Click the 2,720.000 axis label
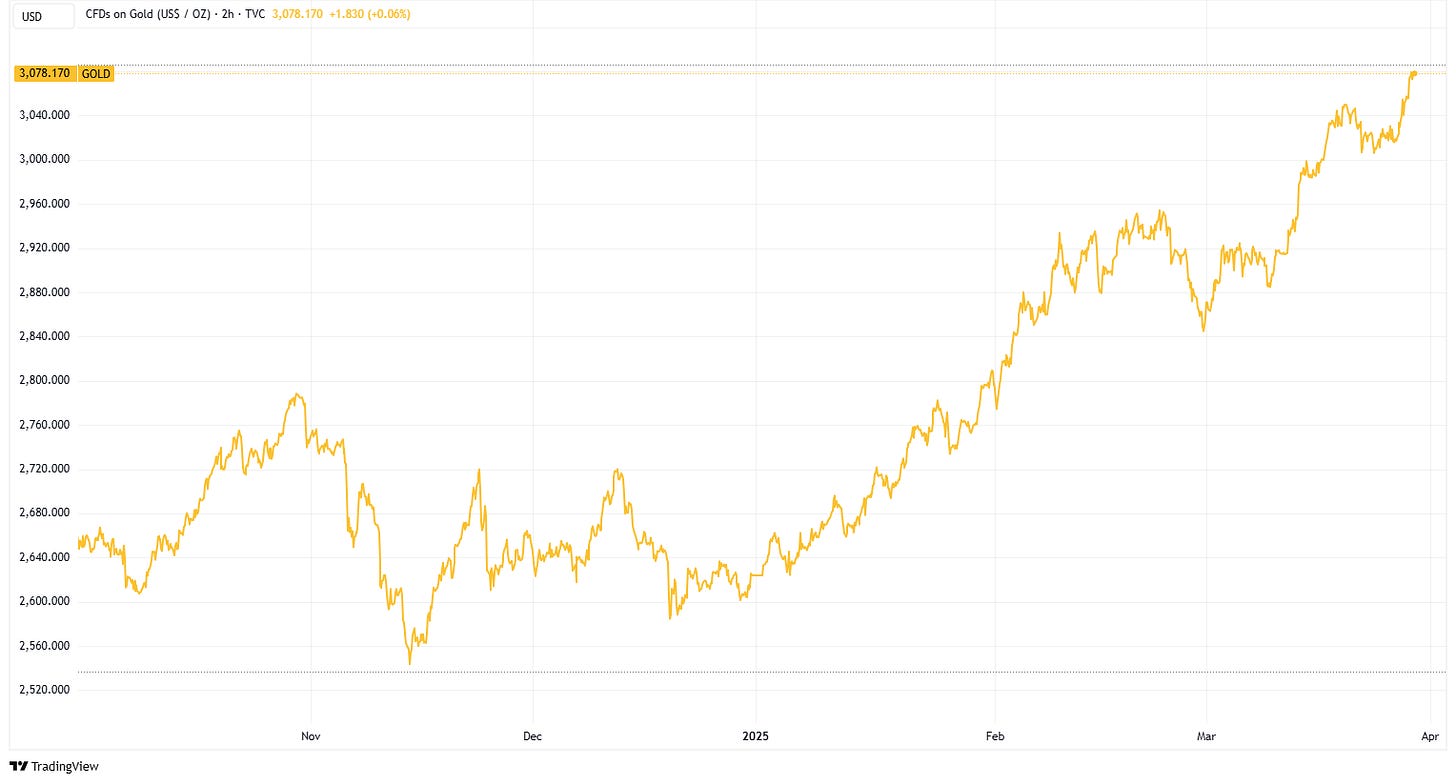1456x782 pixels. pyautogui.click(x=44, y=468)
